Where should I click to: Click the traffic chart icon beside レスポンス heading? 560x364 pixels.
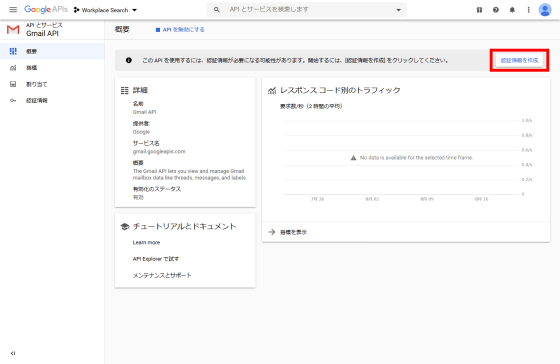point(272,90)
